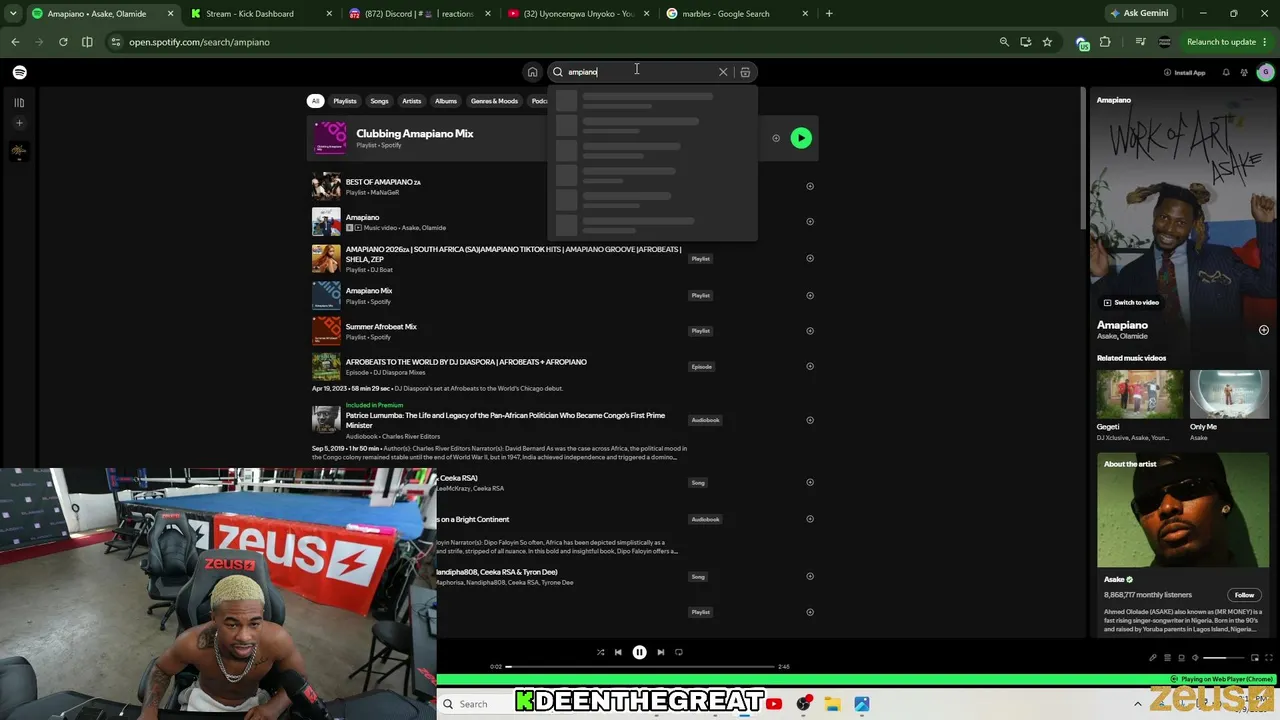Open Gegeti related music video
This screenshot has height=720, width=1280.
click(x=1139, y=394)
